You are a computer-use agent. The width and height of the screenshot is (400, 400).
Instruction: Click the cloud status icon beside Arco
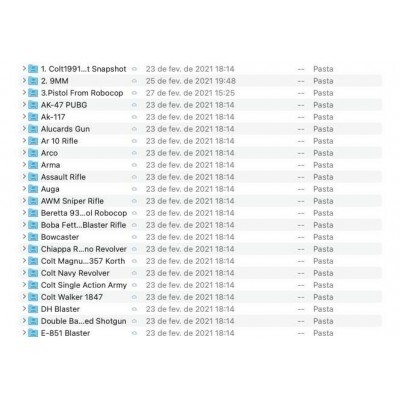coord(134,153)
